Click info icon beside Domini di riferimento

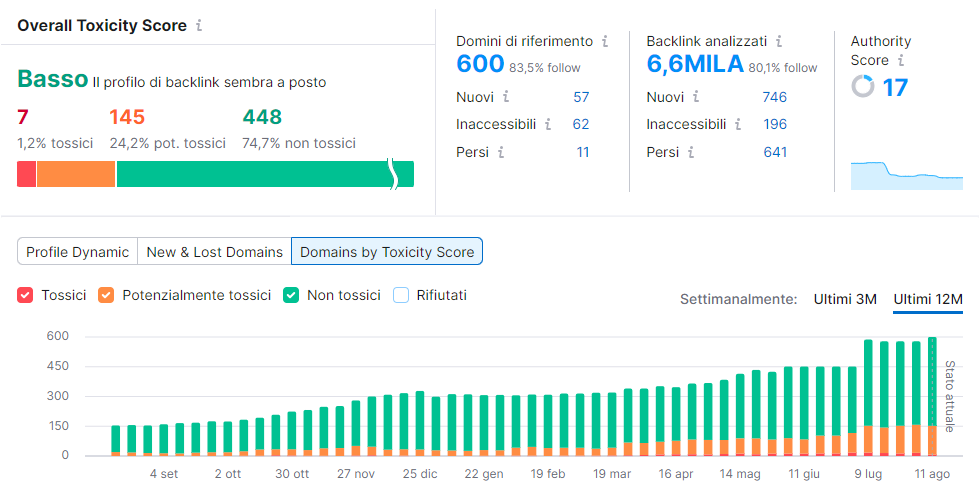pyautogui.click(x=605, y=41)
